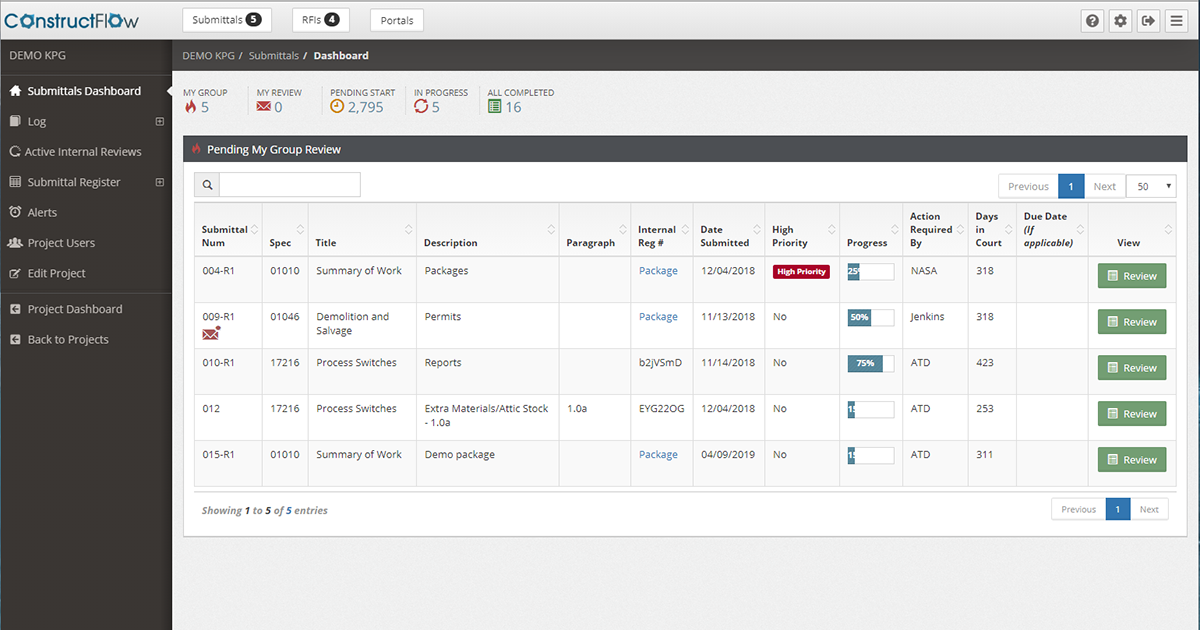Viewport: 1200px width, 630px height.
Task: Expand the Log sidebar item
Action: [x=159, y=122]
